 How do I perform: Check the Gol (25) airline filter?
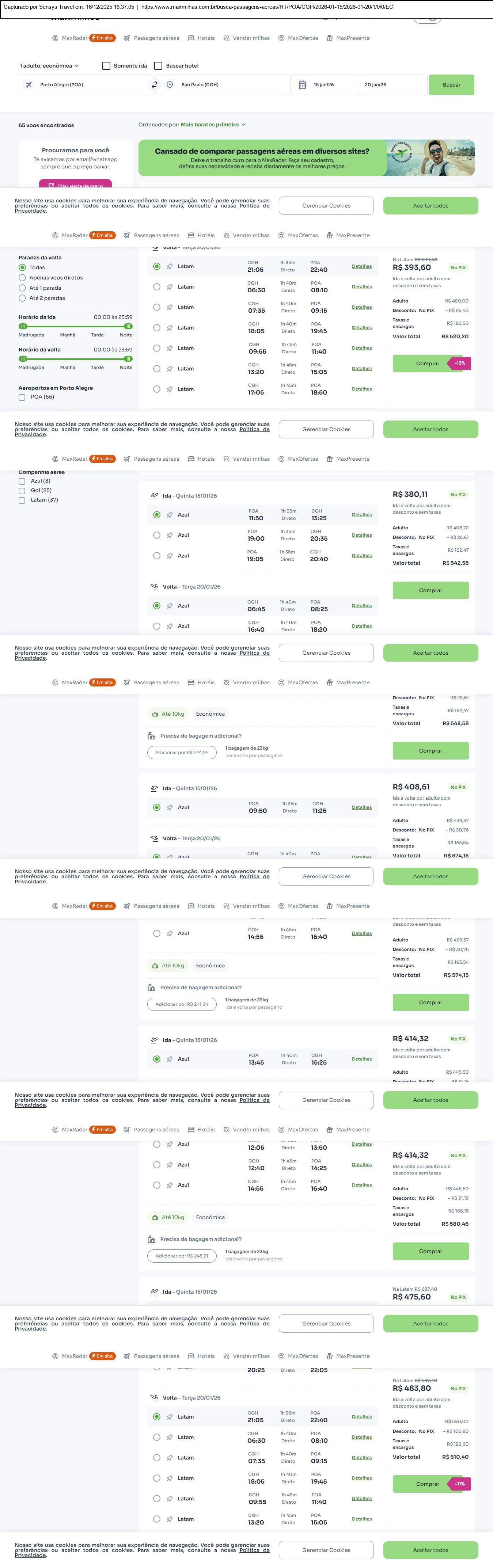point(22,491)
